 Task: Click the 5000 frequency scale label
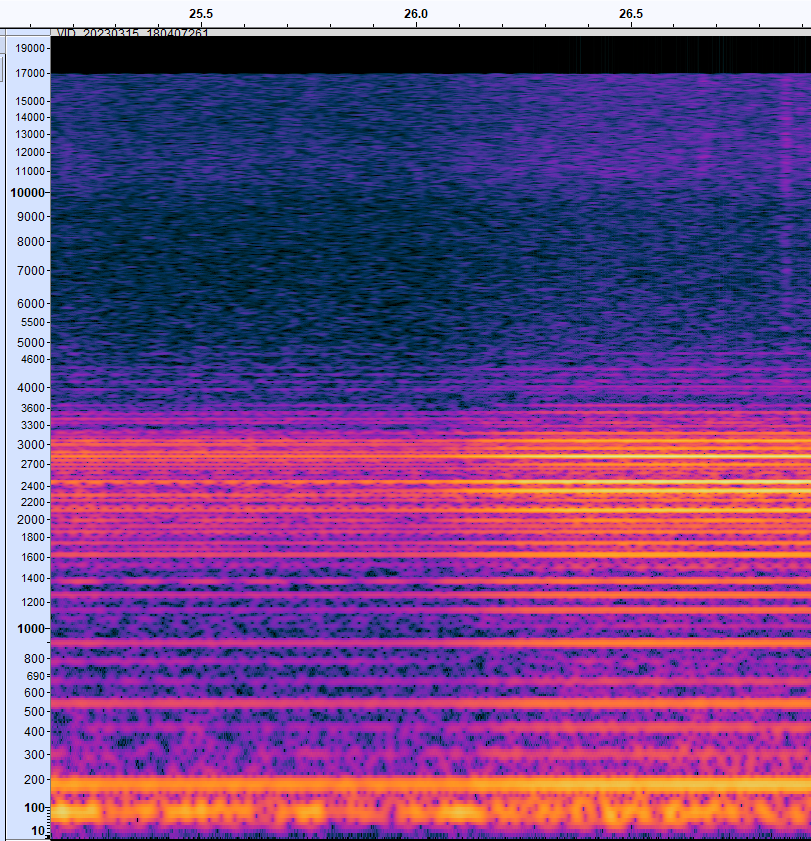(33, 343)
